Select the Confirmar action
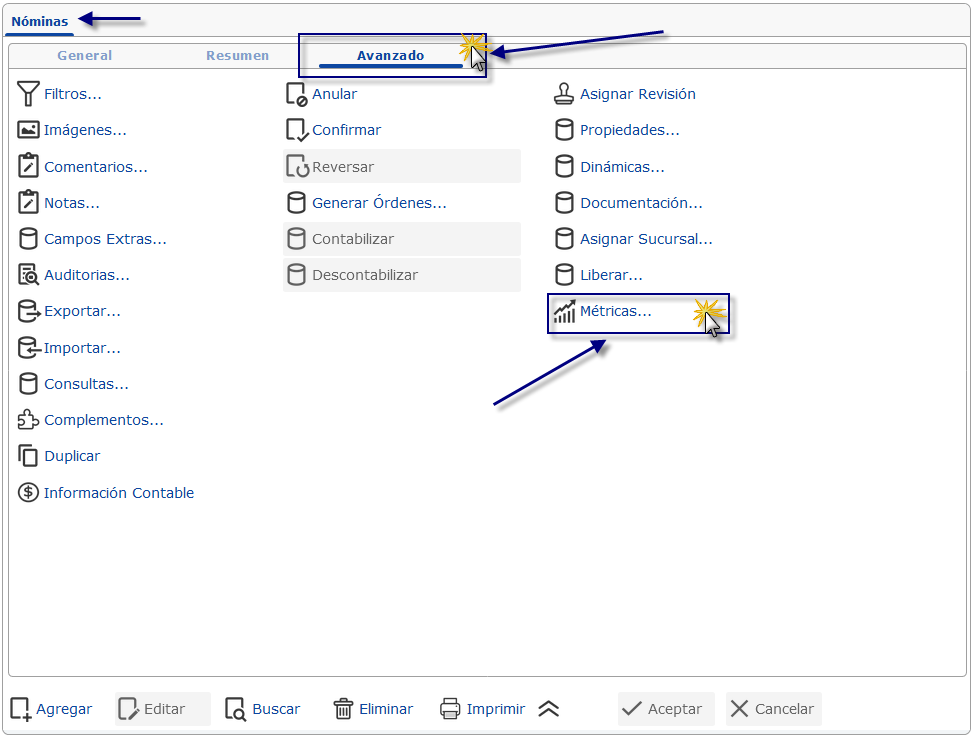This screenshot has width=975, height=736. tap(346, 130)
